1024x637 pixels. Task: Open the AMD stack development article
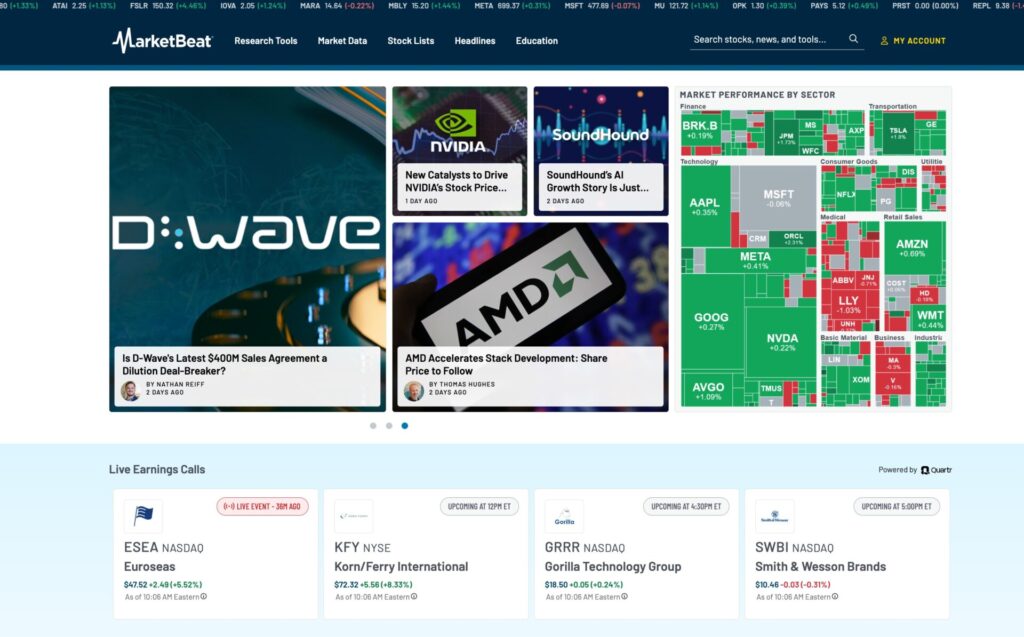506,364
